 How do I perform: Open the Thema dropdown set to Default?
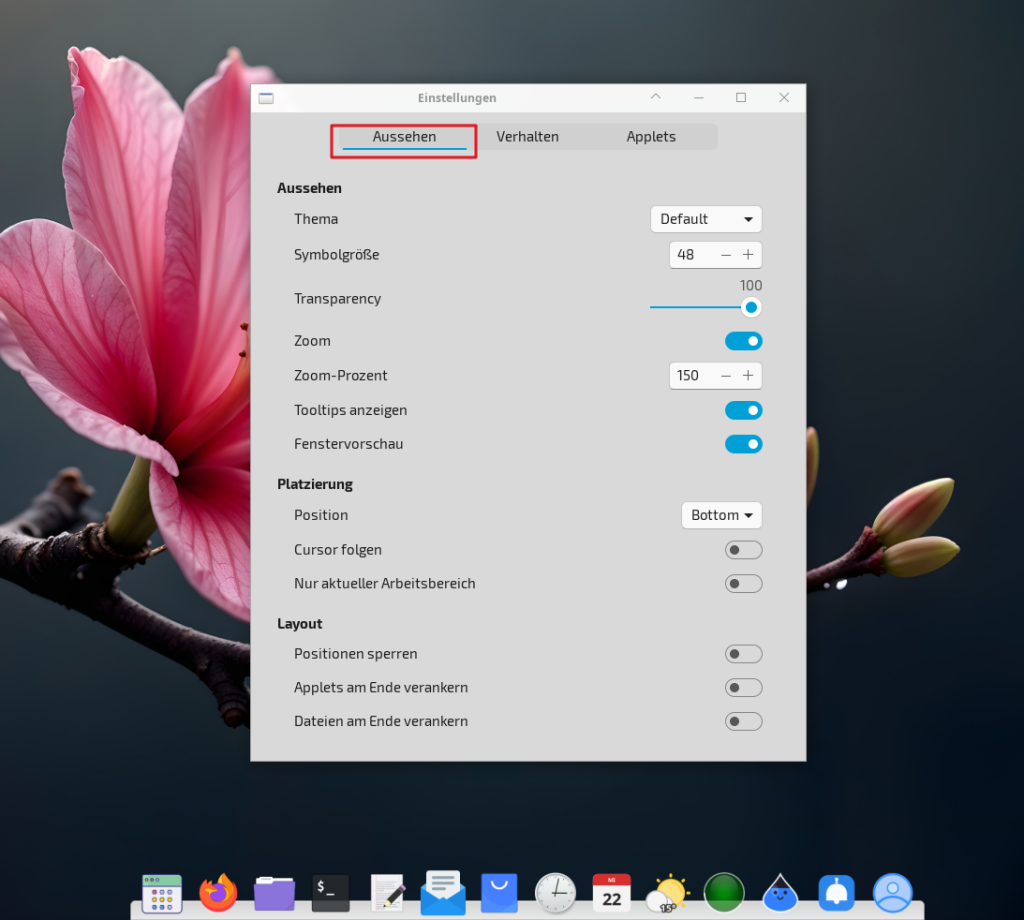coord(705,219)
